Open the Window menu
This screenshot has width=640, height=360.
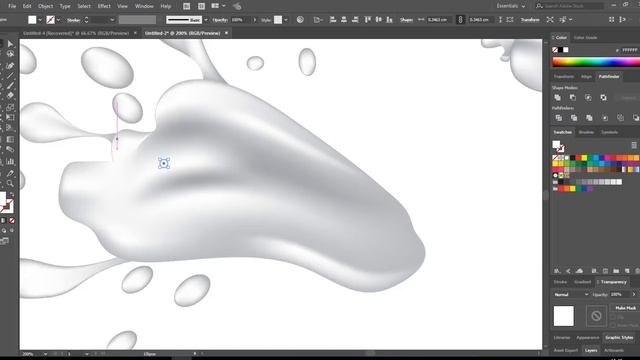pyautogui.click(x=144, y=6)
